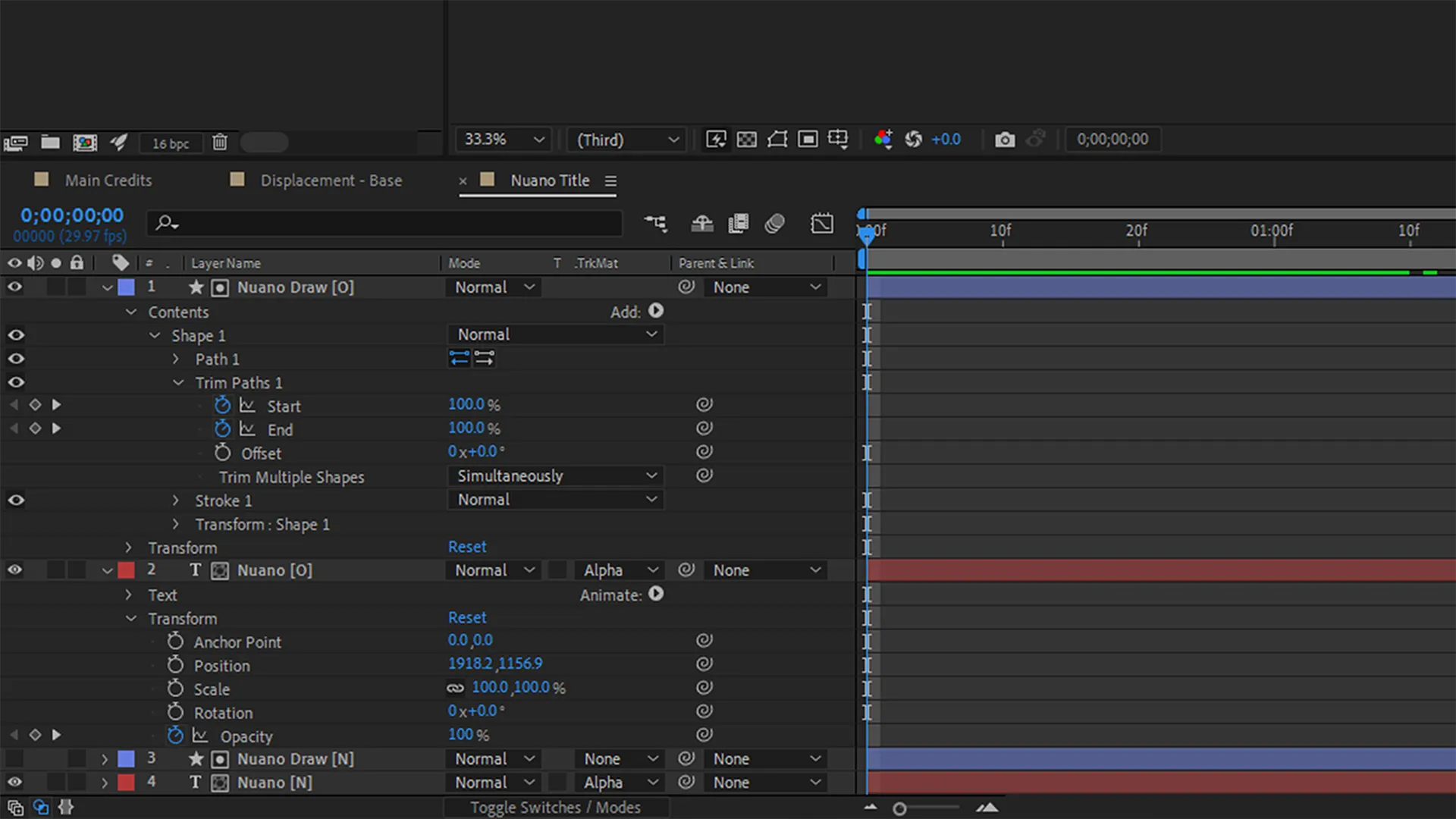Open the Nuano Title panel menu

pos(610,181)
